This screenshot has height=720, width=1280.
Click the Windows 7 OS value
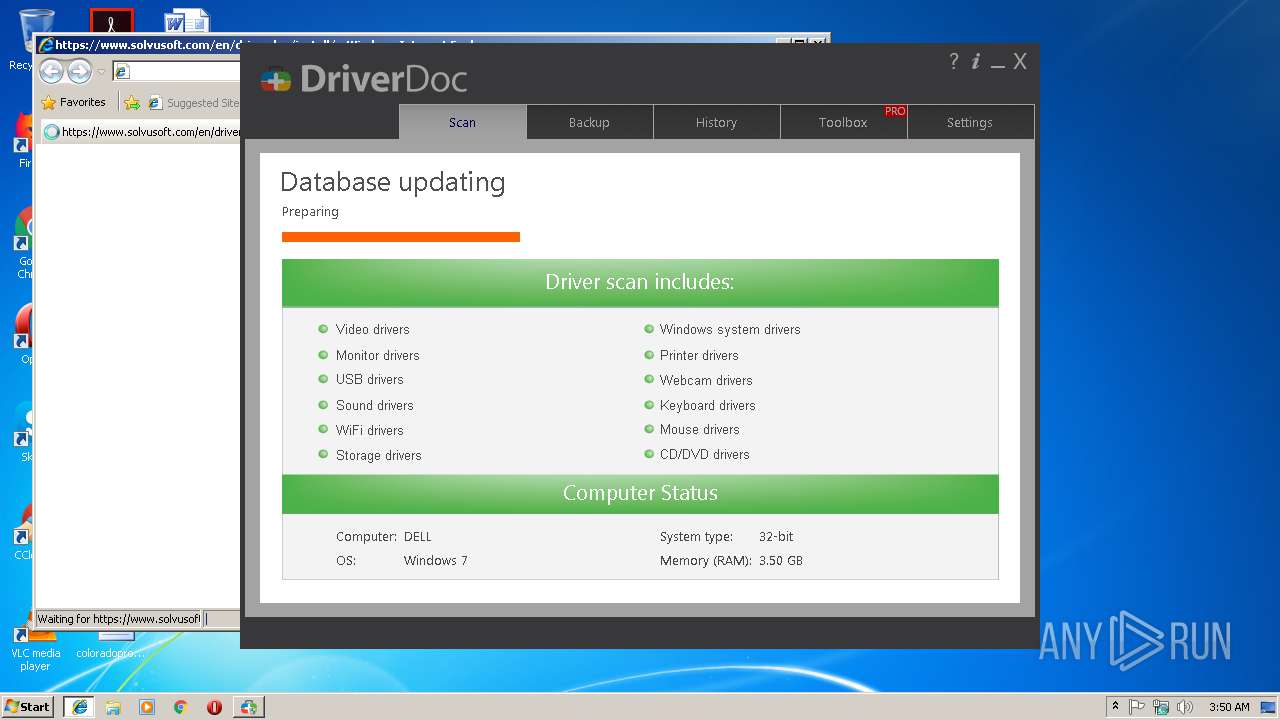[x=435, y=561]
